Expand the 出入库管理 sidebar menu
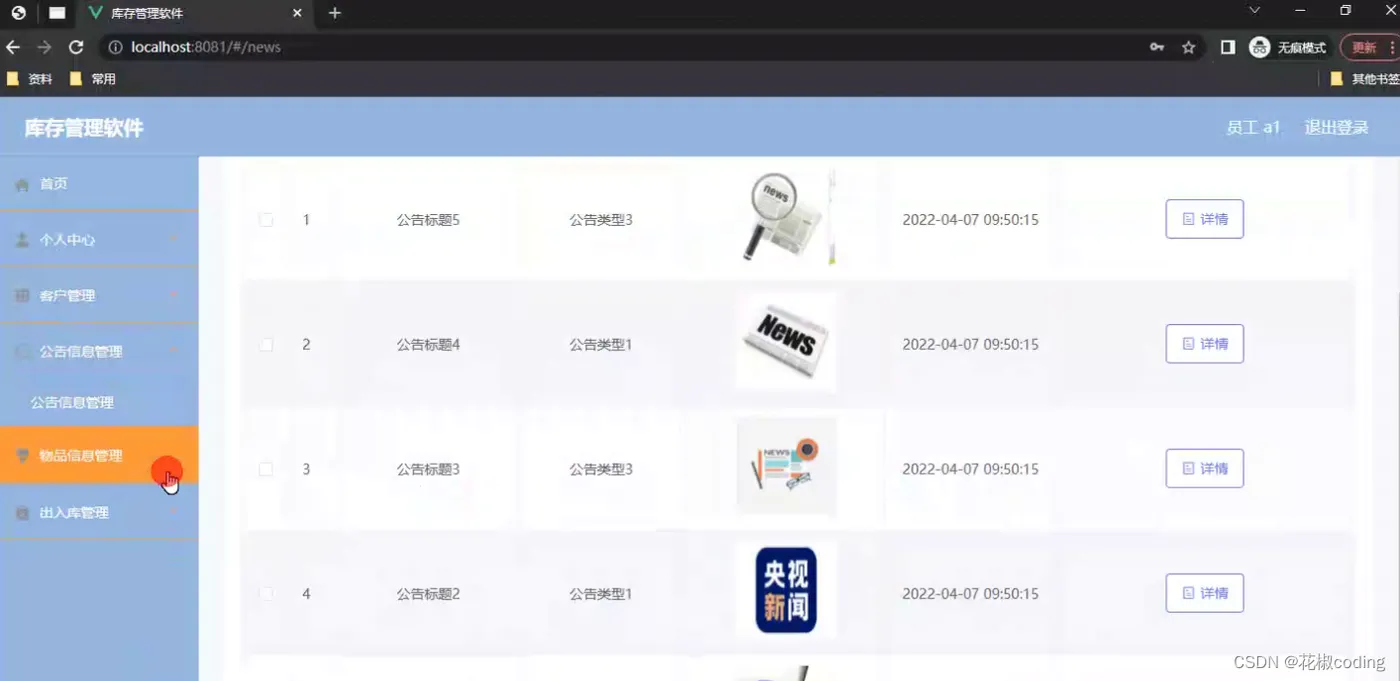1400x681 pixels. point(99,512)
